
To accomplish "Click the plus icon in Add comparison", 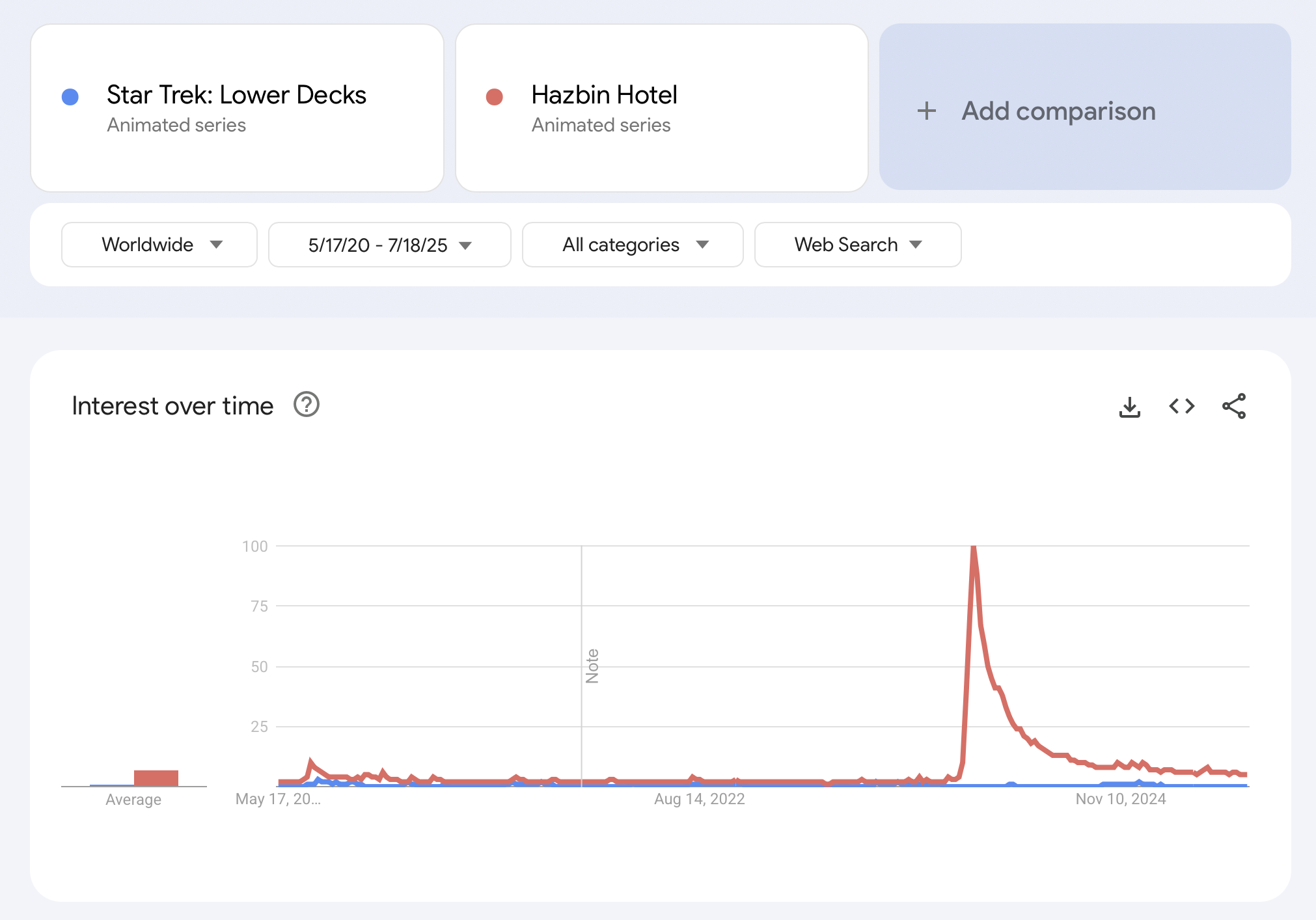I will [927, 111].
